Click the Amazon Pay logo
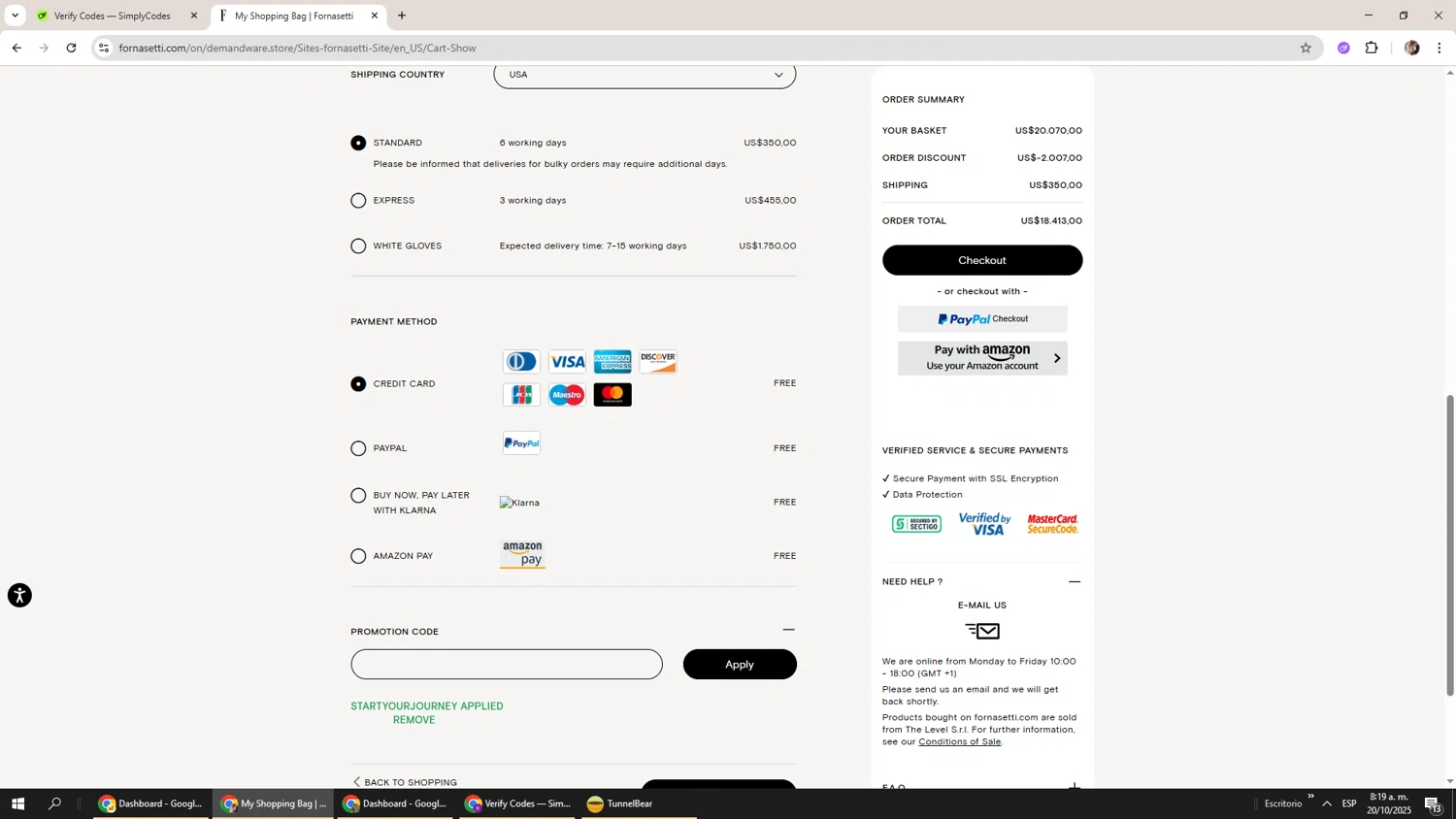Screen dimensions: 1456x819 522,555
